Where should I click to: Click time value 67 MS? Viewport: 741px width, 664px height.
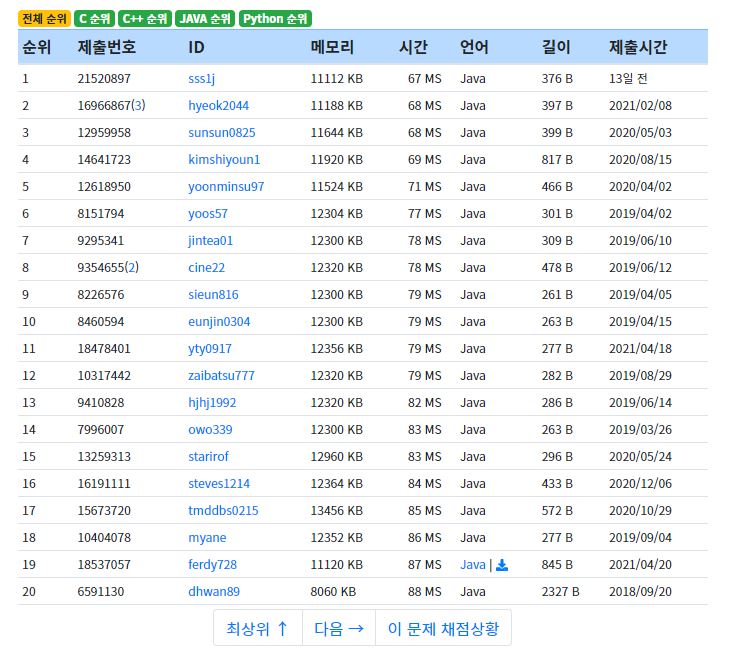point(424,78)
